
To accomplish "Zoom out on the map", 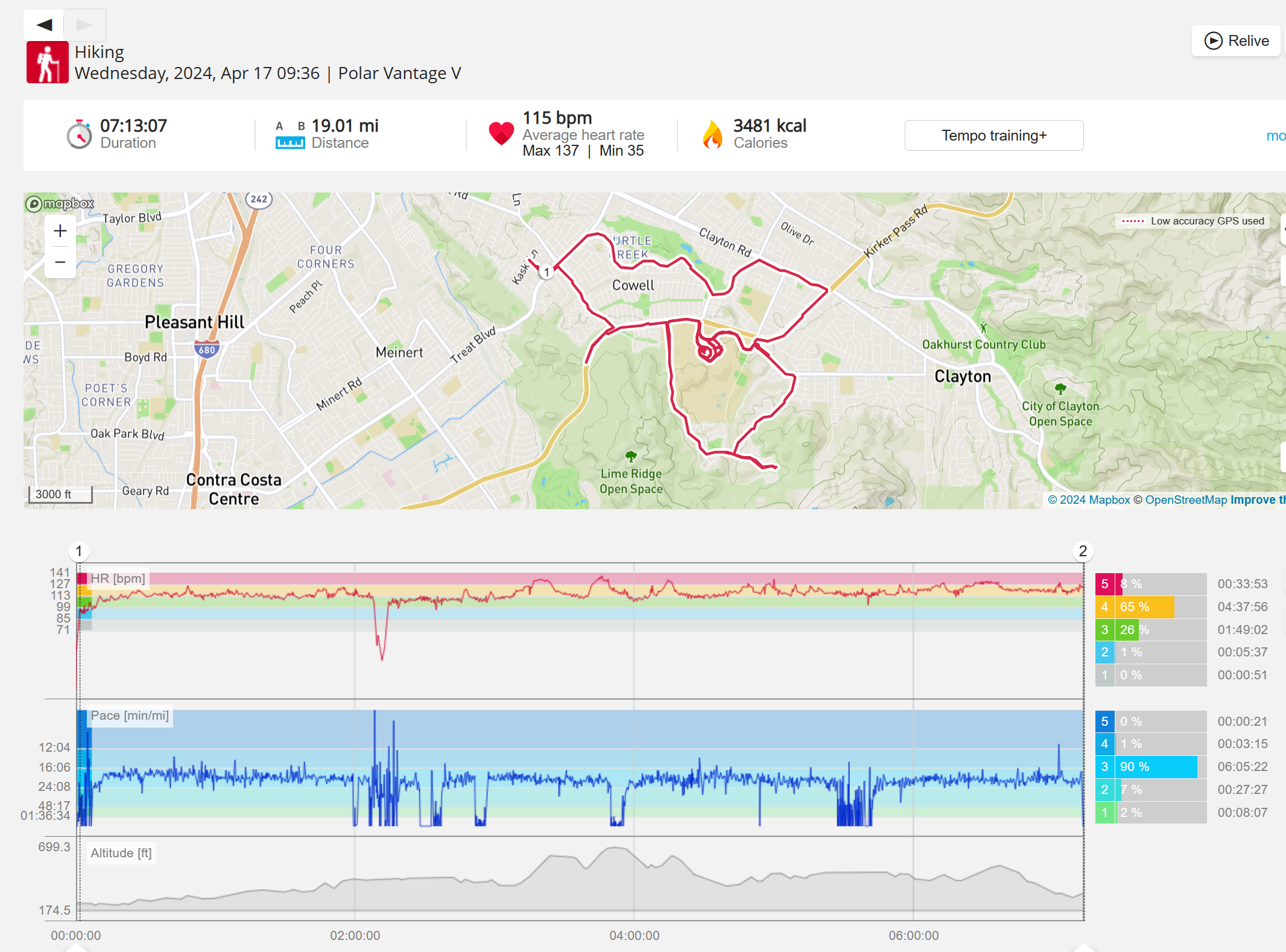I will tap(60, 262).
